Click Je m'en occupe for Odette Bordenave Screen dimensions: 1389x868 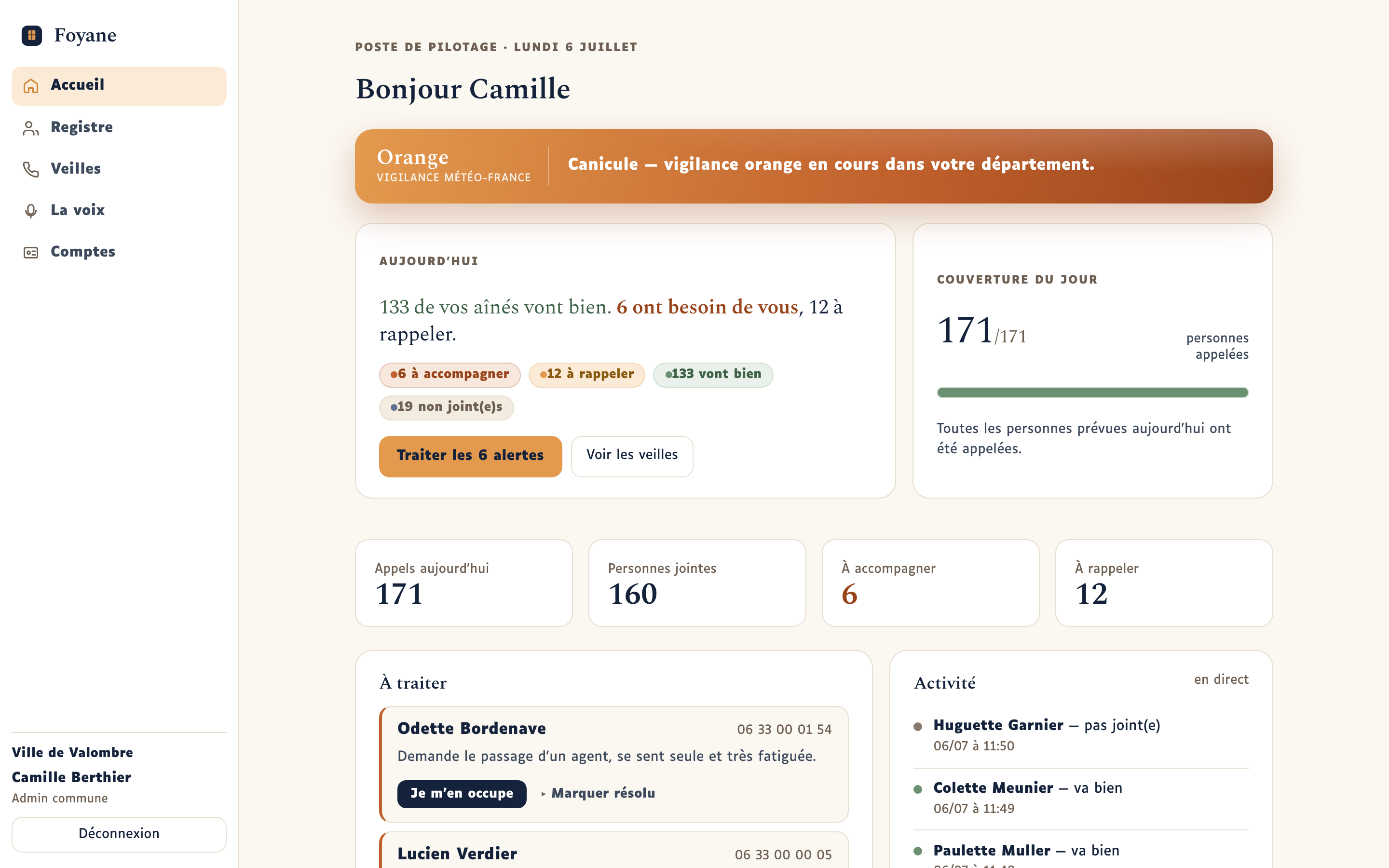tap(462, 793)
